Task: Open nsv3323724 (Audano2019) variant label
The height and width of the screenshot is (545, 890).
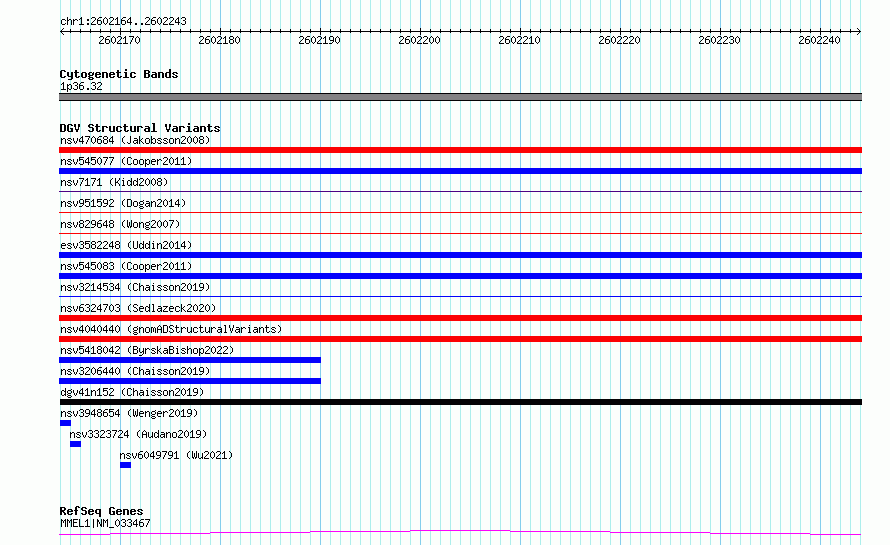Action: coord(138,434)
